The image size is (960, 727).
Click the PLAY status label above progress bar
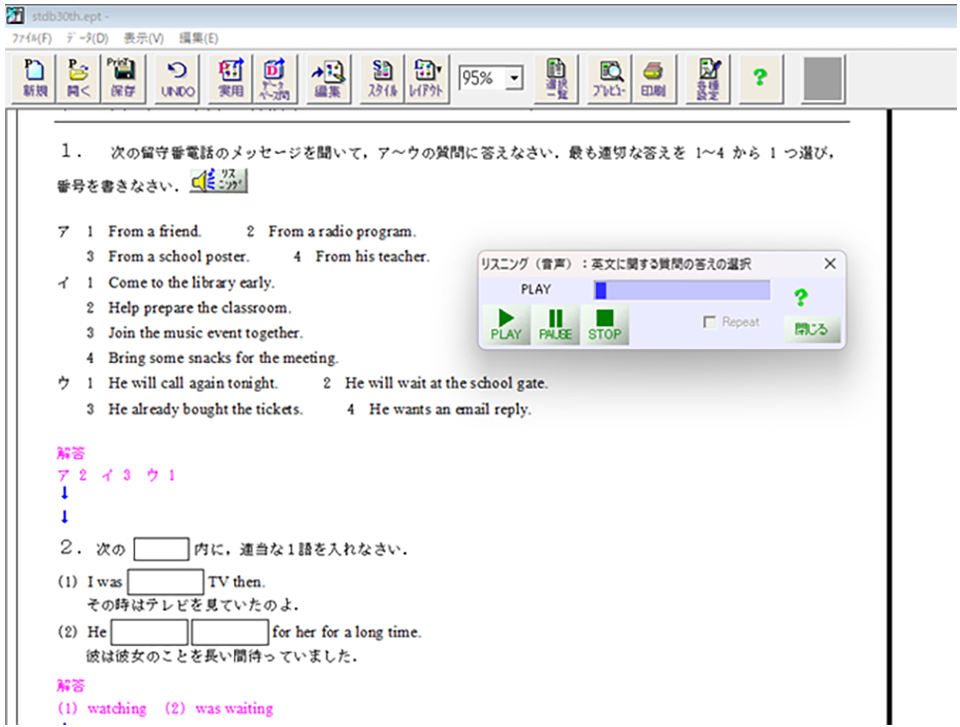tap(536, 290)
